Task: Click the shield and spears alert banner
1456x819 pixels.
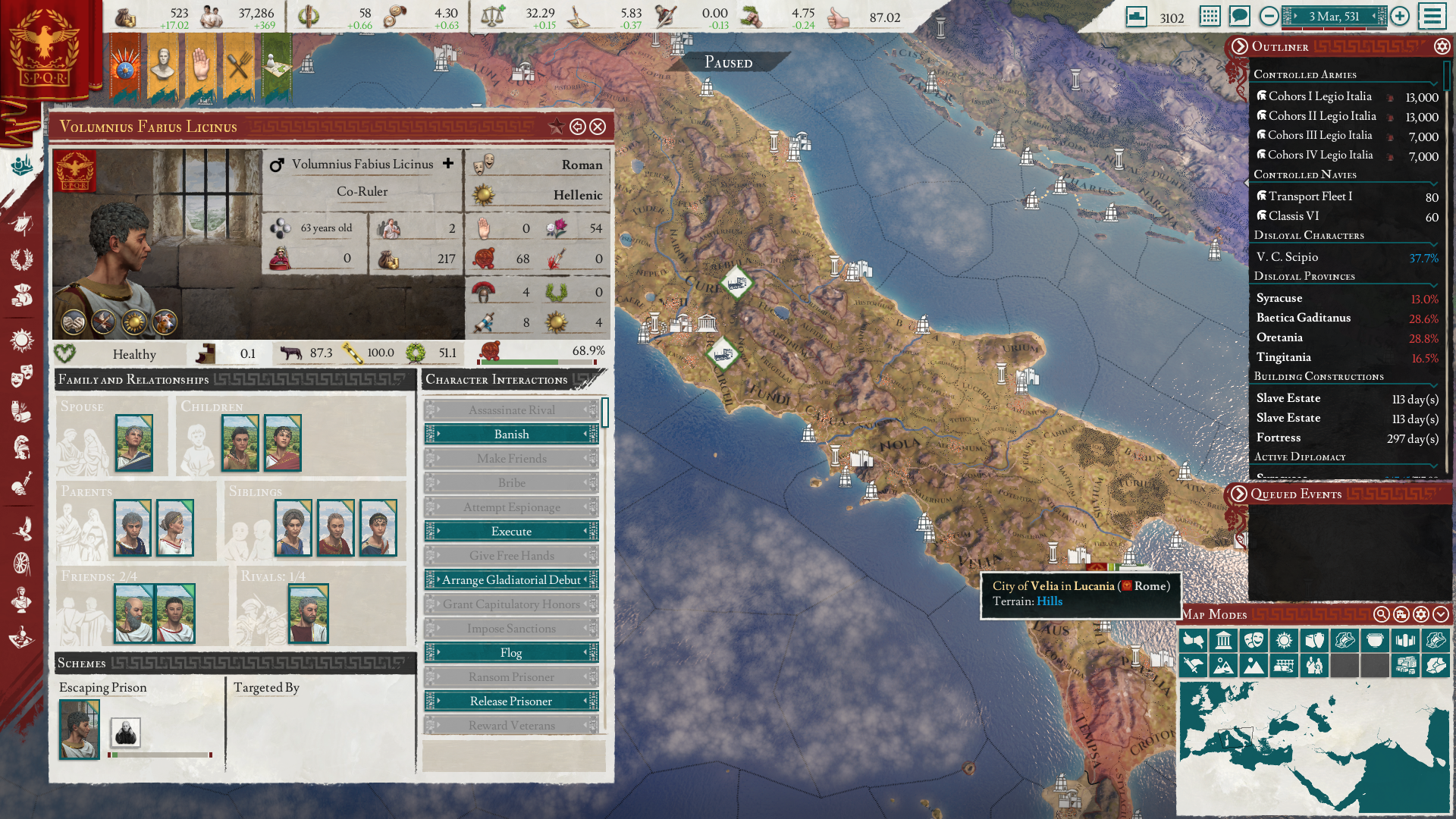Action: point(124,67)
